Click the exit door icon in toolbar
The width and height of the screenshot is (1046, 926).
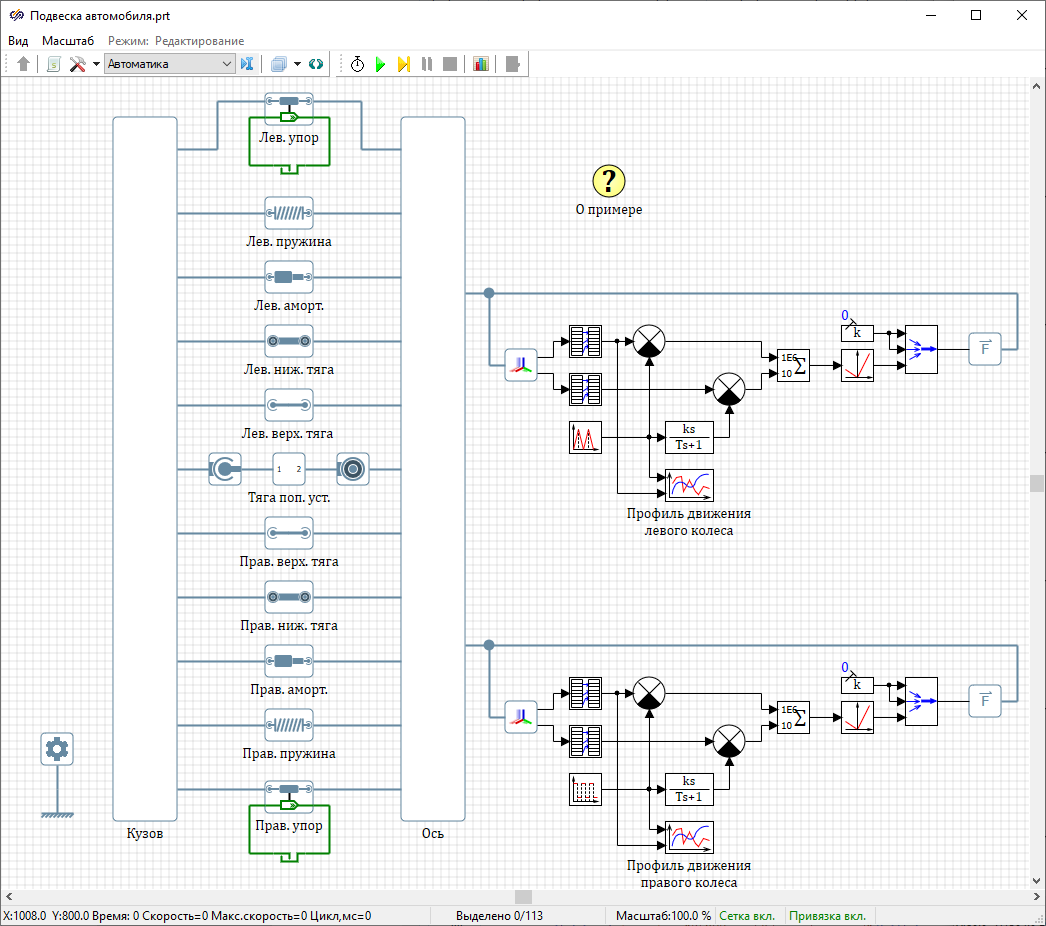click(x=513, y=64)
